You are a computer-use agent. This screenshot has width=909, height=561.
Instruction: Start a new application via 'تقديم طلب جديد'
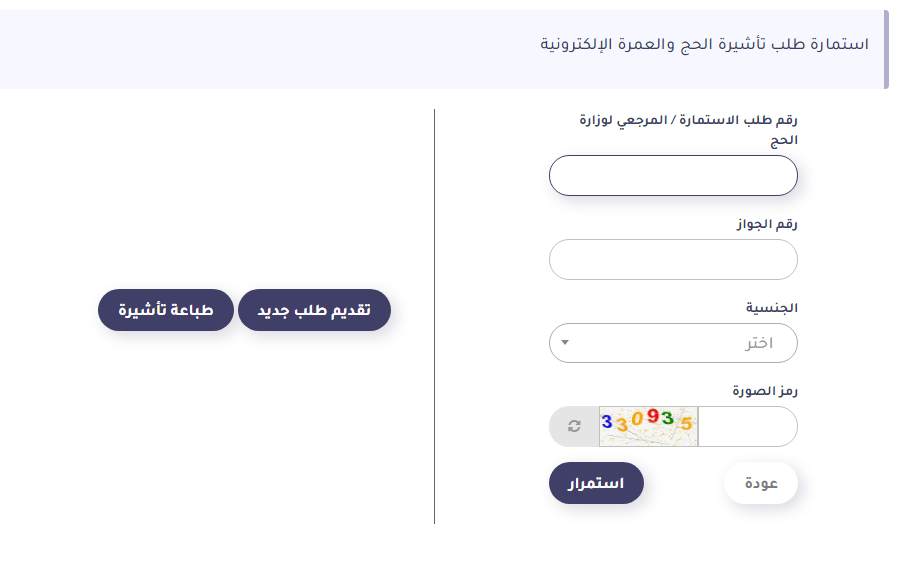(x=314, y=310)
